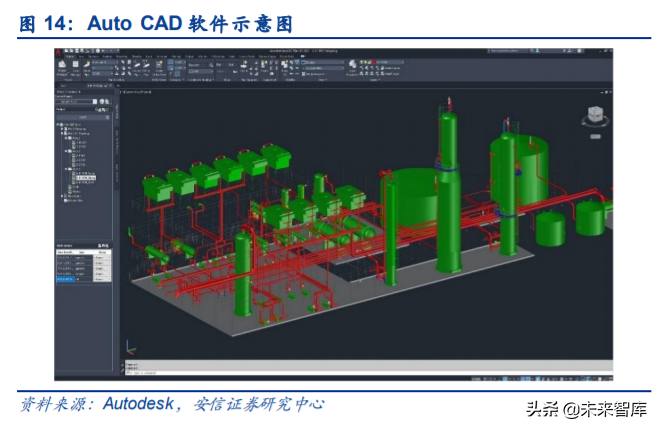Image resolution: width=659 pixels, height=430 pixels.
Task: Switch to the Isos ribbon tab
Action: click(81, 56)
